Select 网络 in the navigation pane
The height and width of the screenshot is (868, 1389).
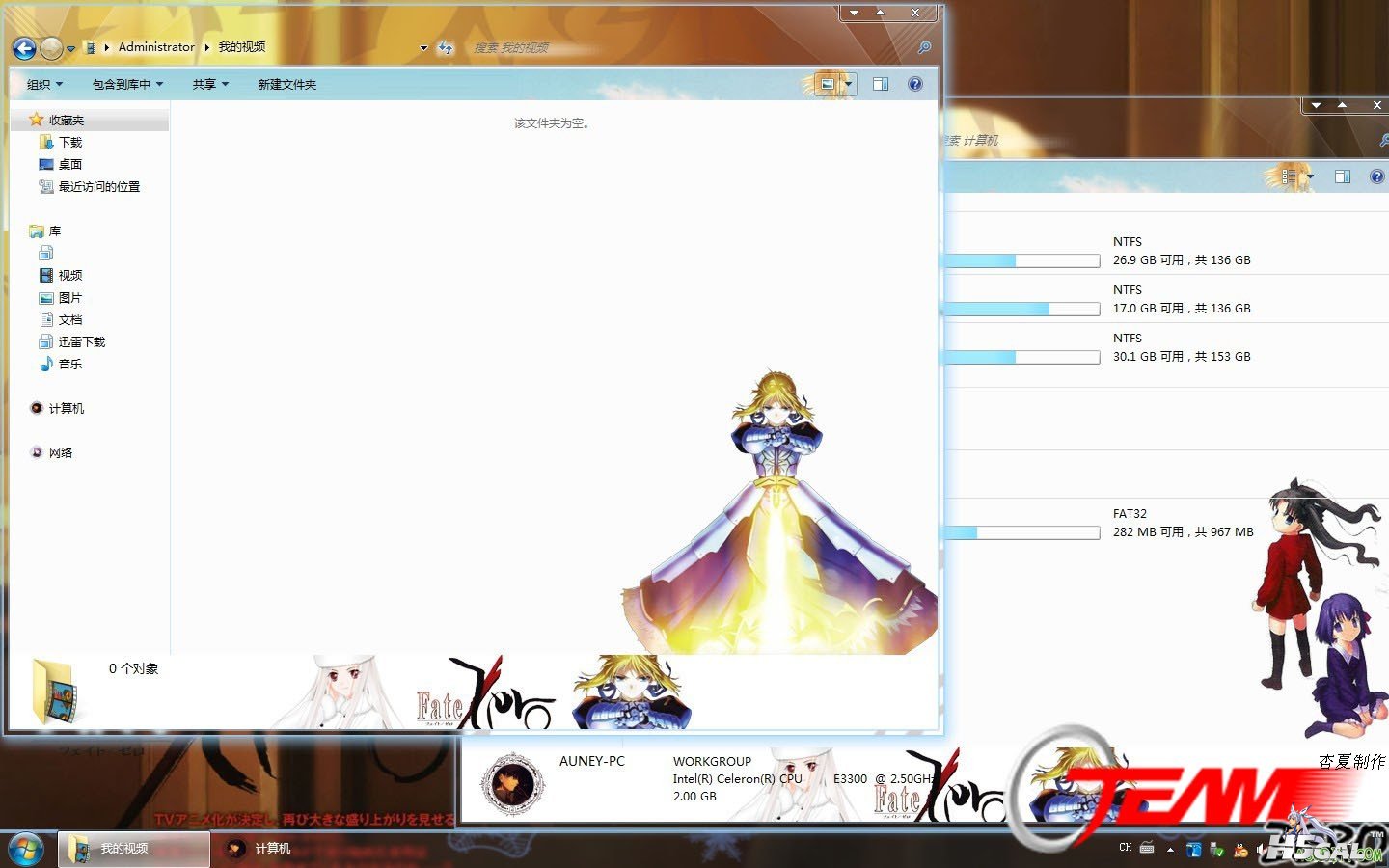[x=60, y=453]
